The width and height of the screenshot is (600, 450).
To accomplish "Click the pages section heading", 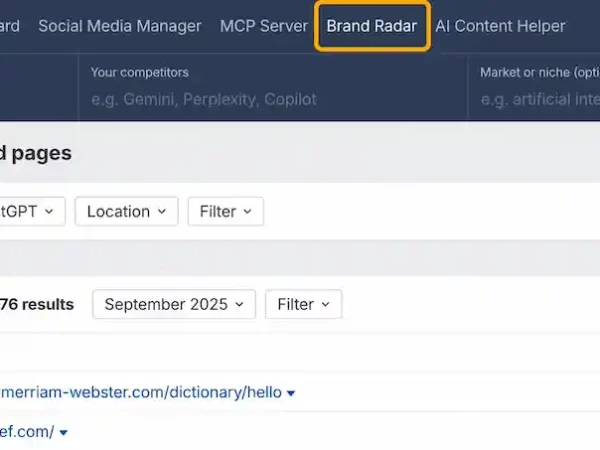I will pos(36,153).
